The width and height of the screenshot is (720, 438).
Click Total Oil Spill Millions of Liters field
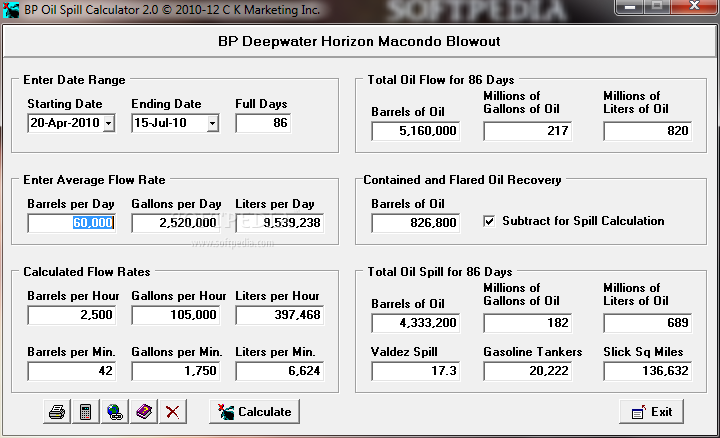[x=647, y=323]
